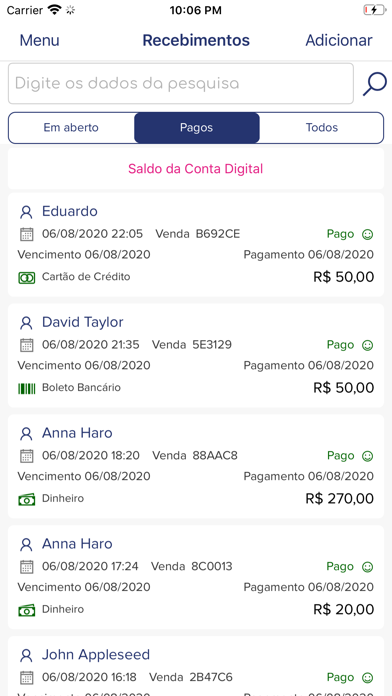
Task: Tap the magnifying glass search icon
Action: point(375,83)
